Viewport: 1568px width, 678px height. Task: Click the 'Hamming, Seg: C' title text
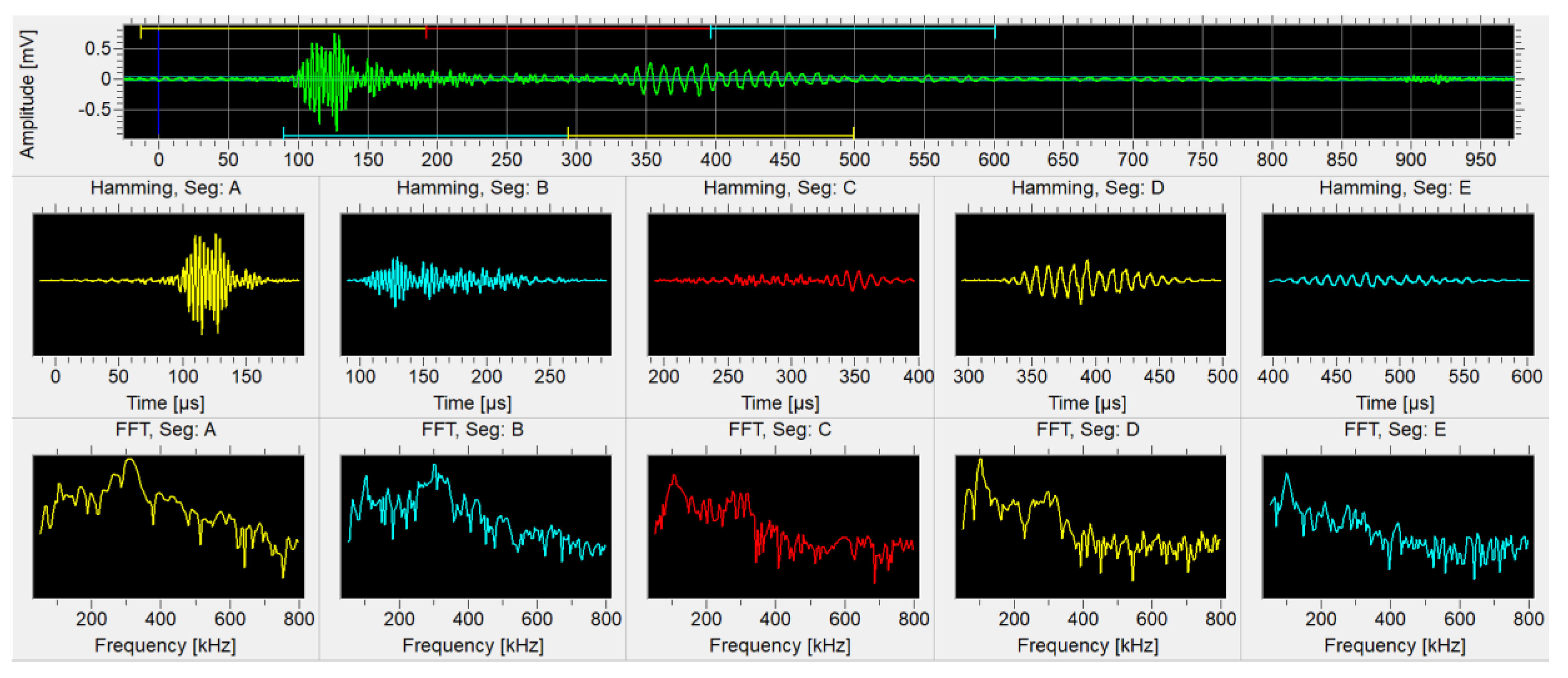780,187
